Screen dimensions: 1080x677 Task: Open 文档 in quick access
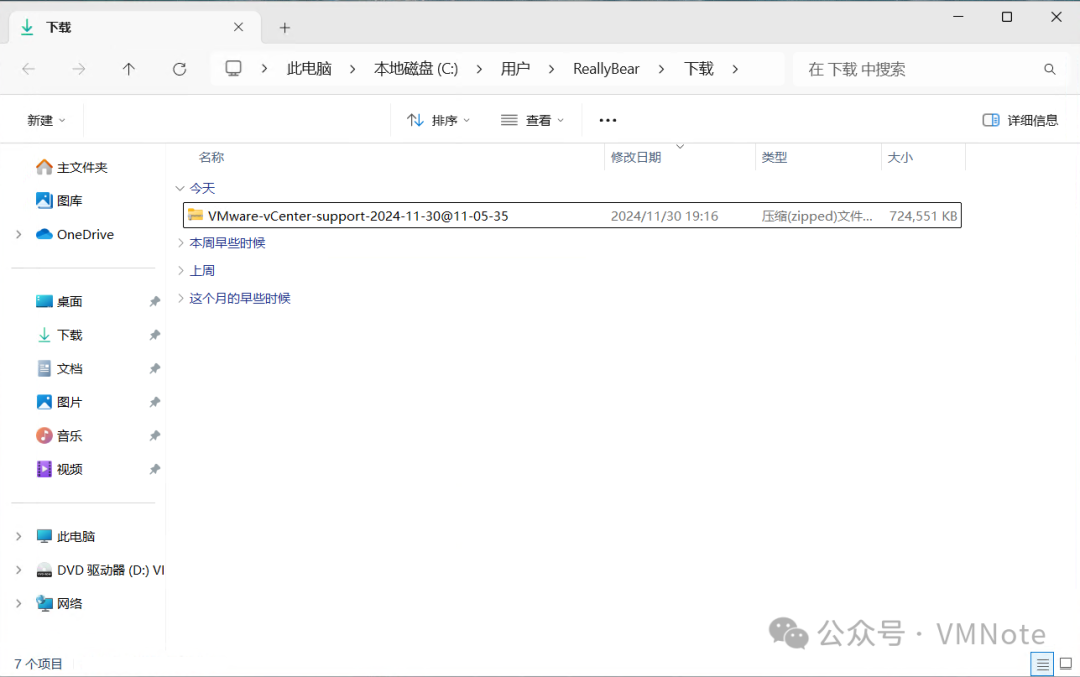tap(59, 368)
